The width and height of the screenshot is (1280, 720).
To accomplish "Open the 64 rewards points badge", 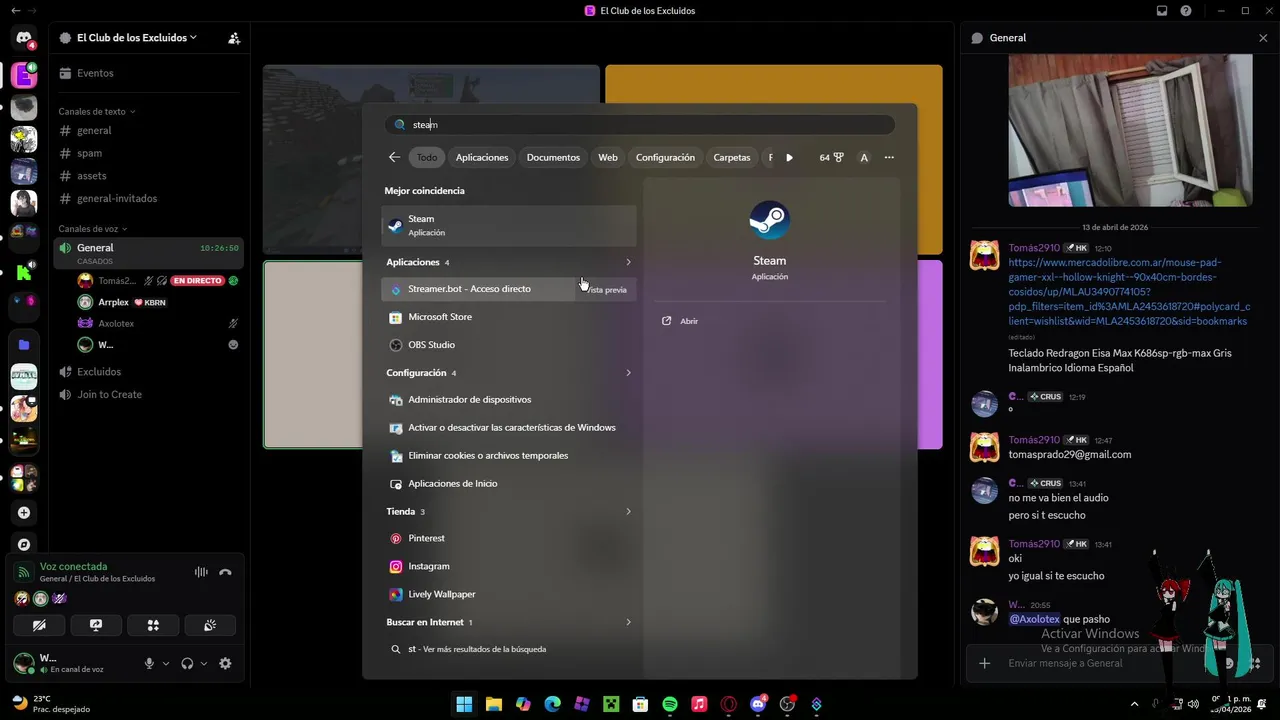I will (x=832, y=157).
